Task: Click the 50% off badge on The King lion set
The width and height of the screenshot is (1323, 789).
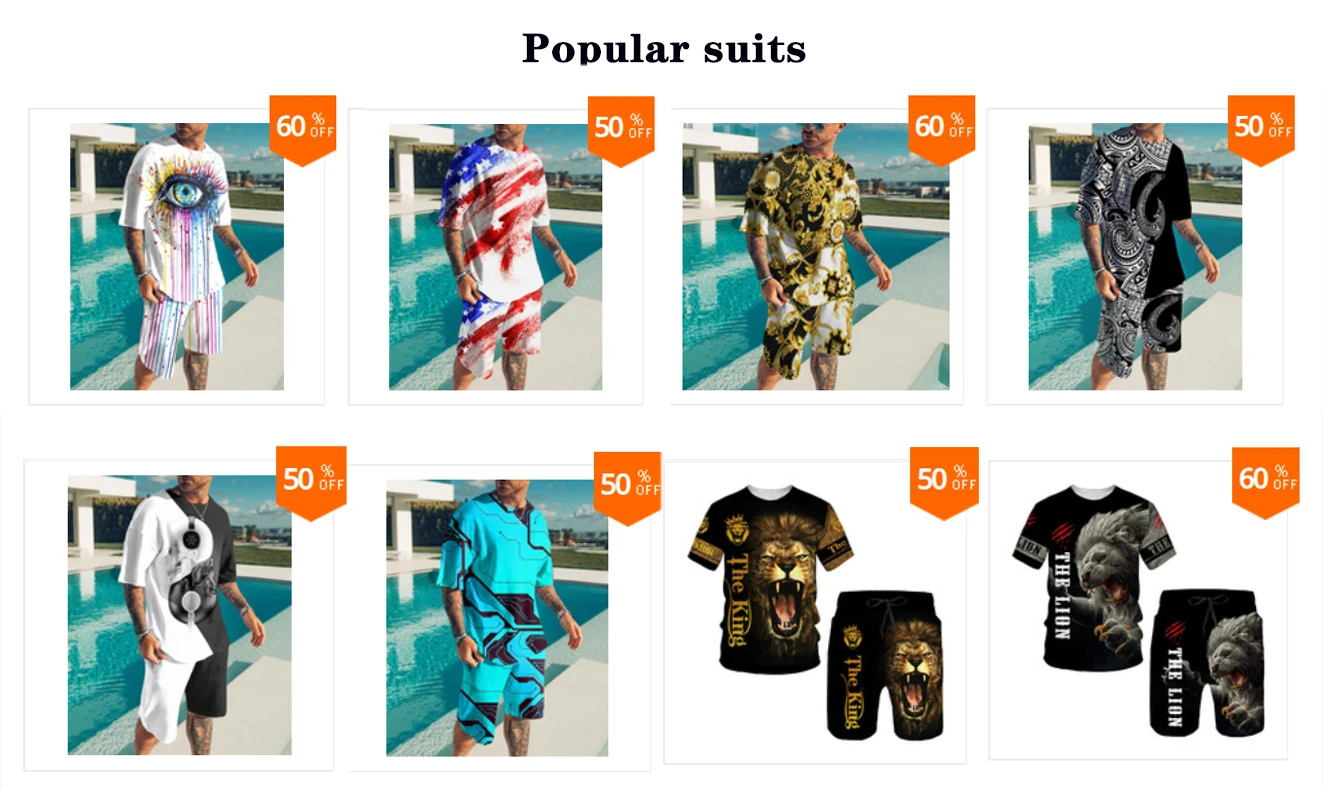Action: (944, 482)
